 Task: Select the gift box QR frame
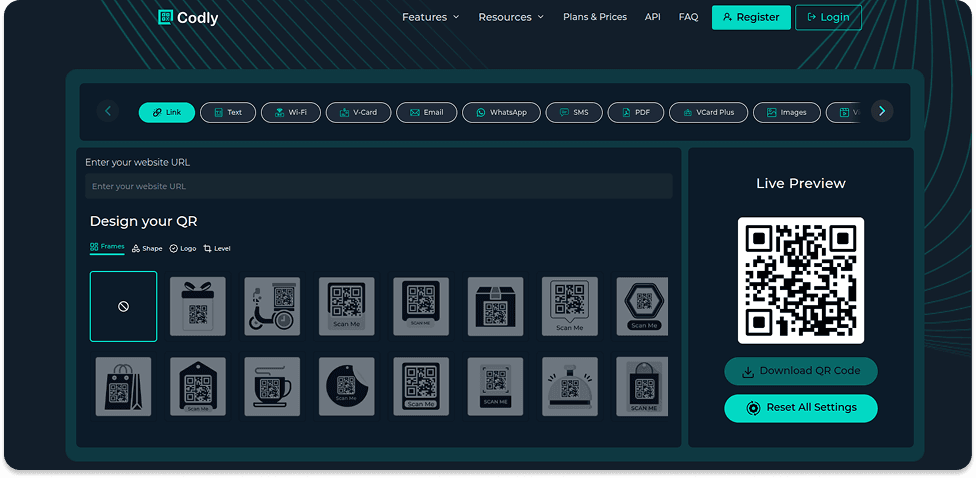[x=198, y=306]
